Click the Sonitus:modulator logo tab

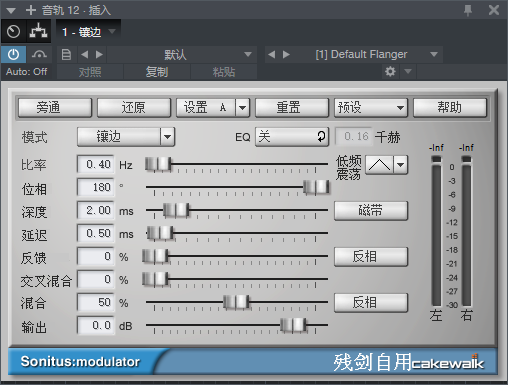pos(81,362)
